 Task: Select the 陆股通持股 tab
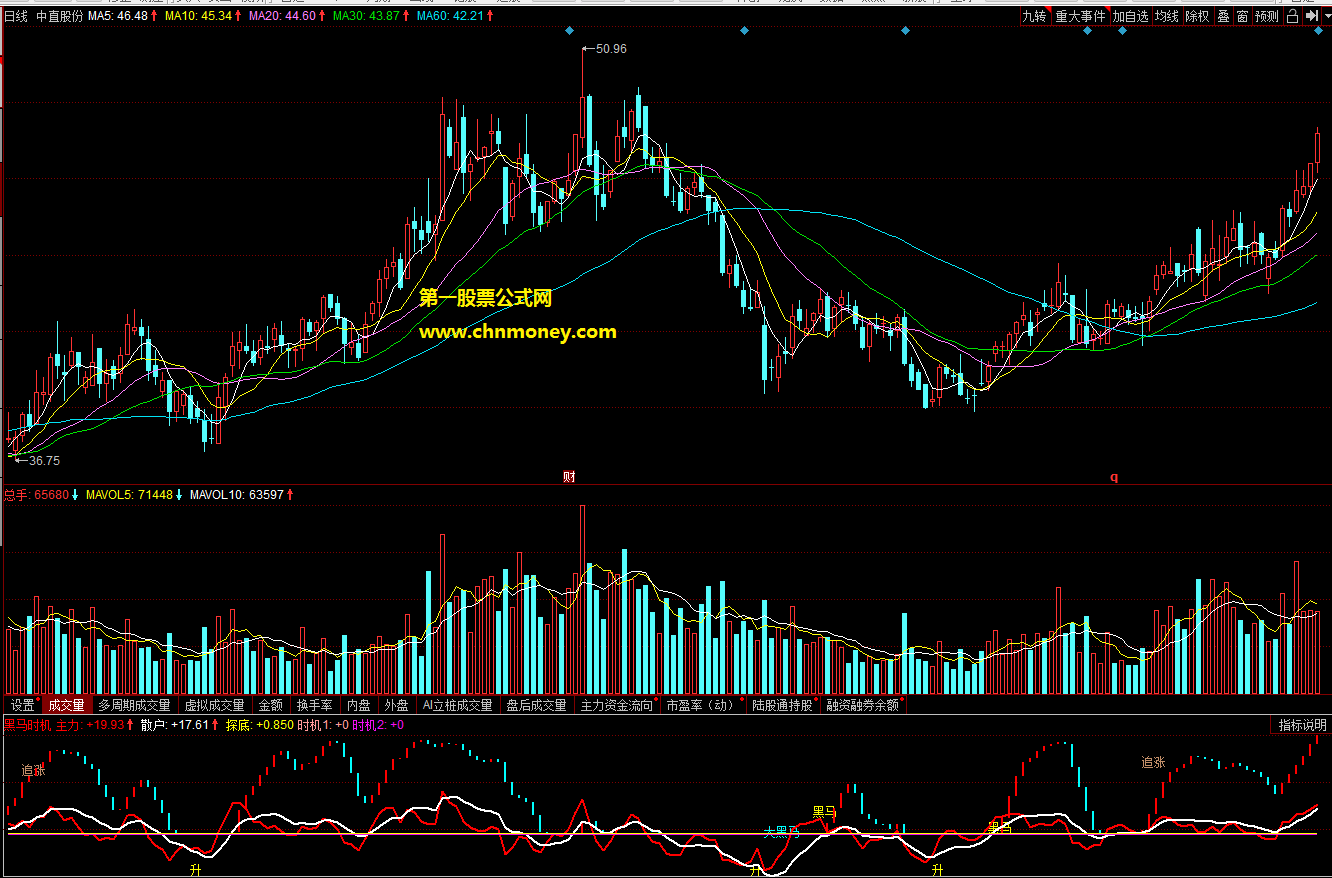point(783,705)
